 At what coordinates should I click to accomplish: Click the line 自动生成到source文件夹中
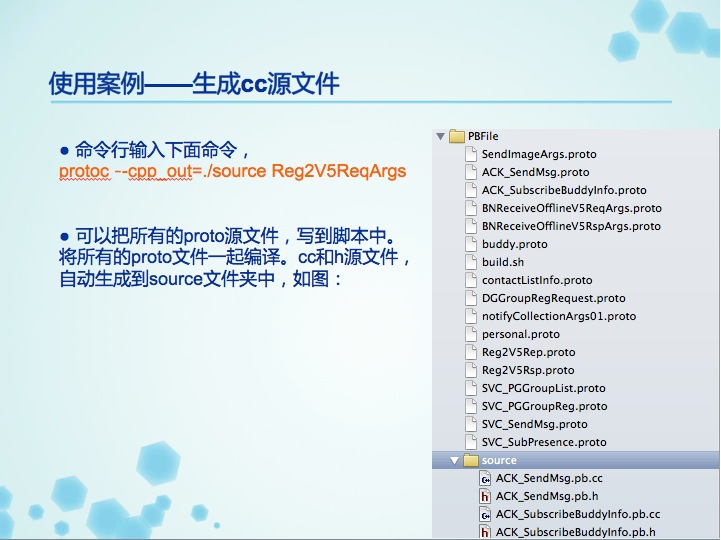(x=200, y=279)
